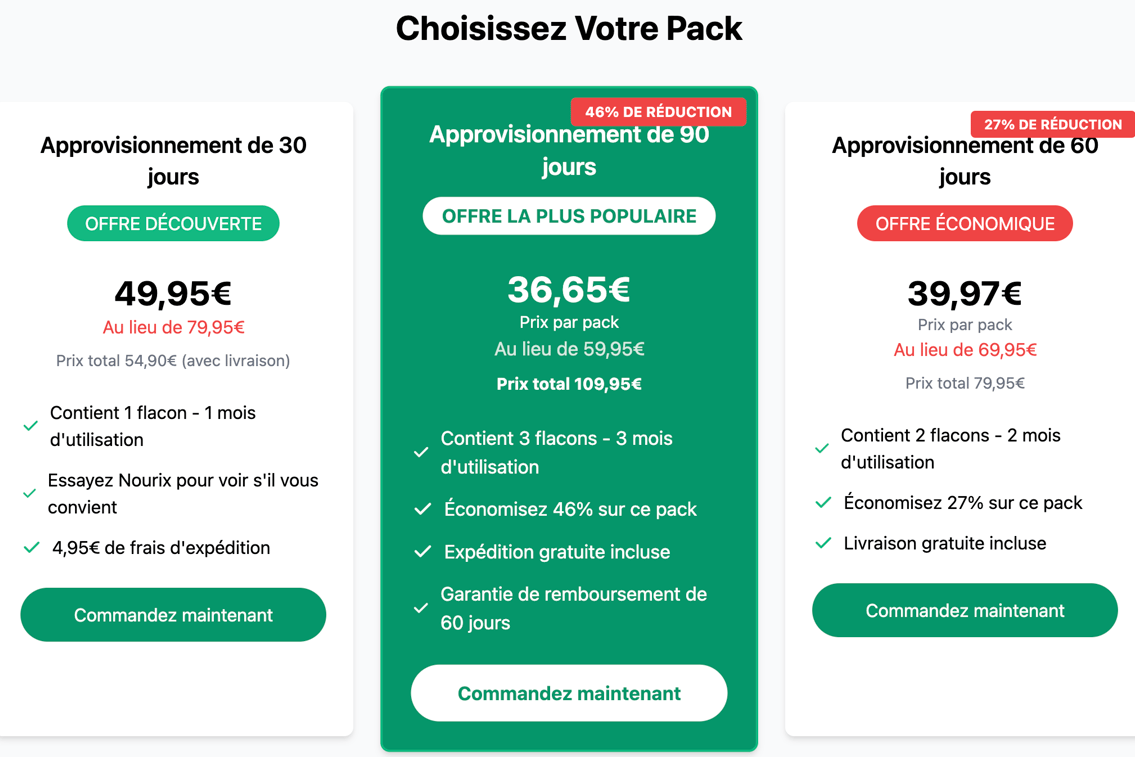Click checkmark beside 'Contient 1 flacon' feature
Viewport: 1135px width, 757px height.
[x=30, y=426]
